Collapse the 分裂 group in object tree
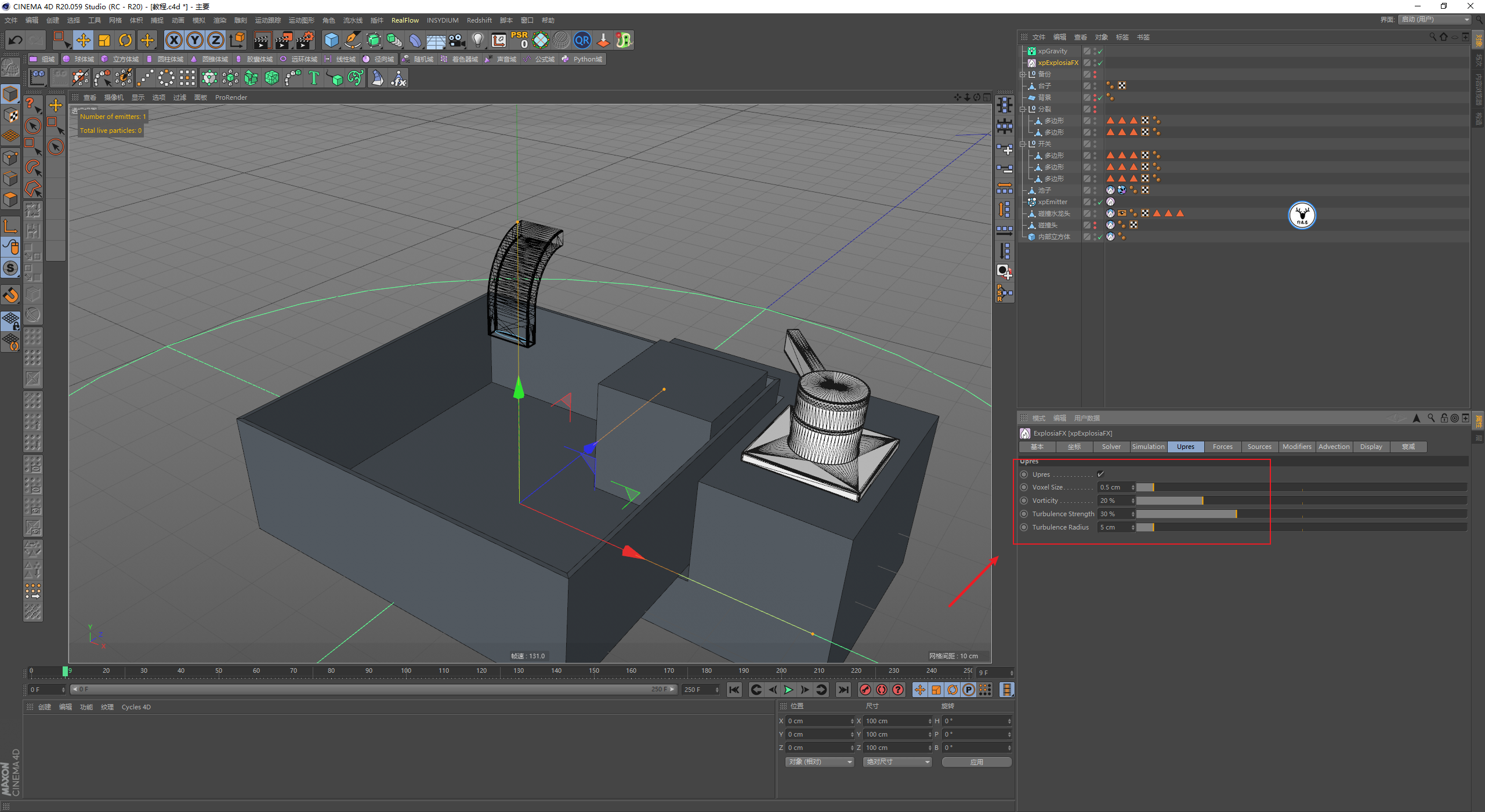 (1023, 109)
